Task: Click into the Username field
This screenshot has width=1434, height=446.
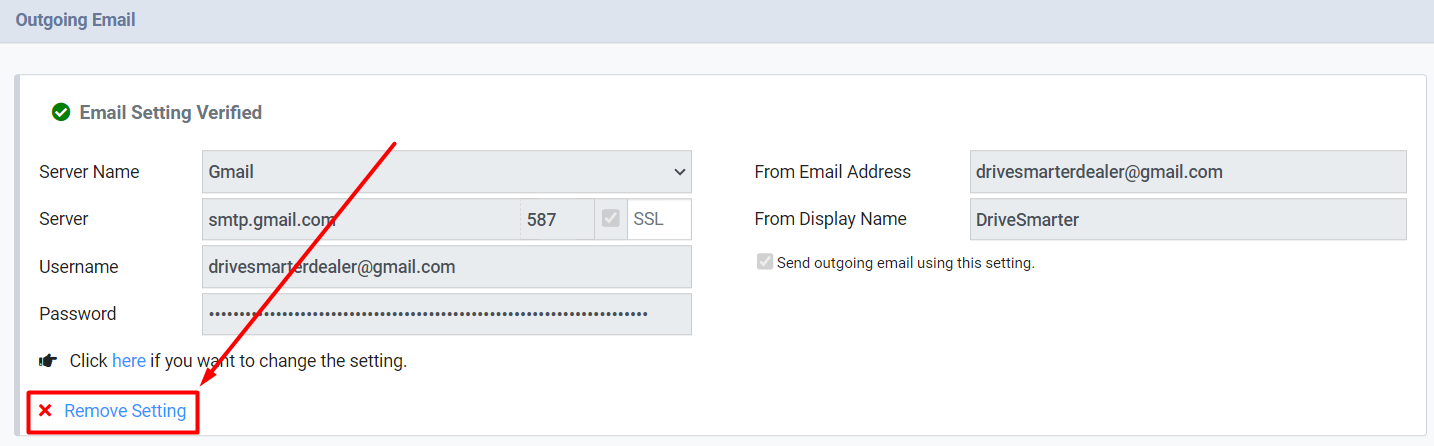Action: pos(447,267)
